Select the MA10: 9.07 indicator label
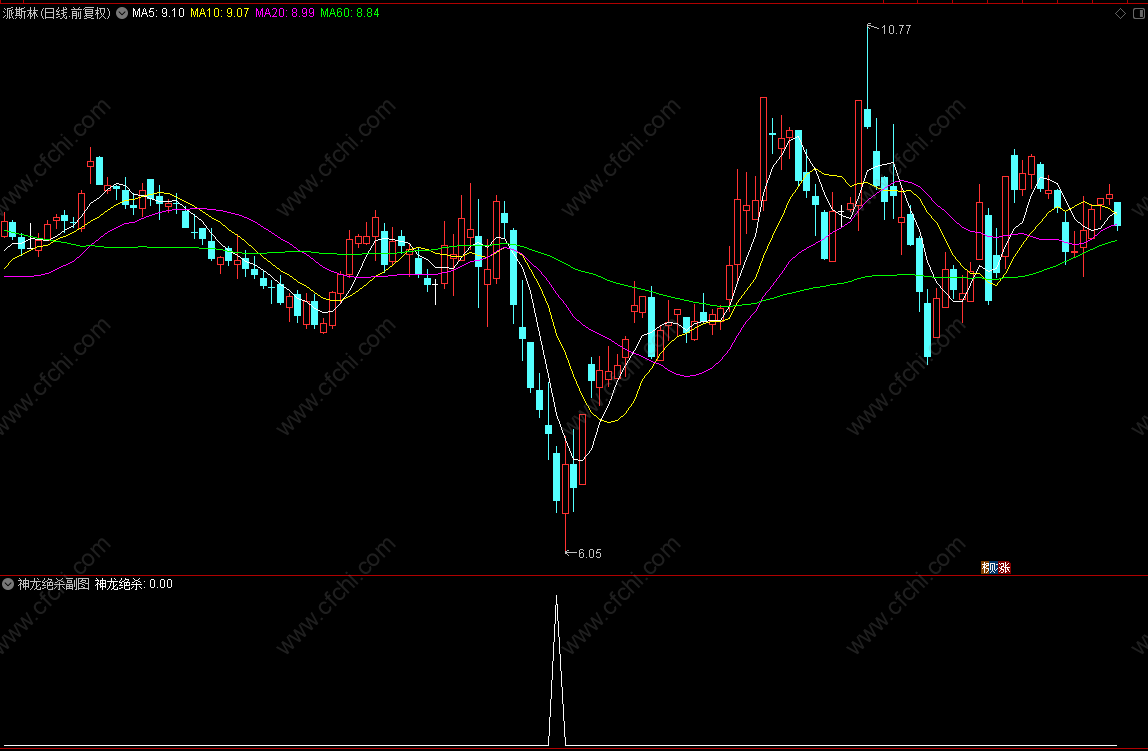 pyautogui.click(x=220, y=13)
